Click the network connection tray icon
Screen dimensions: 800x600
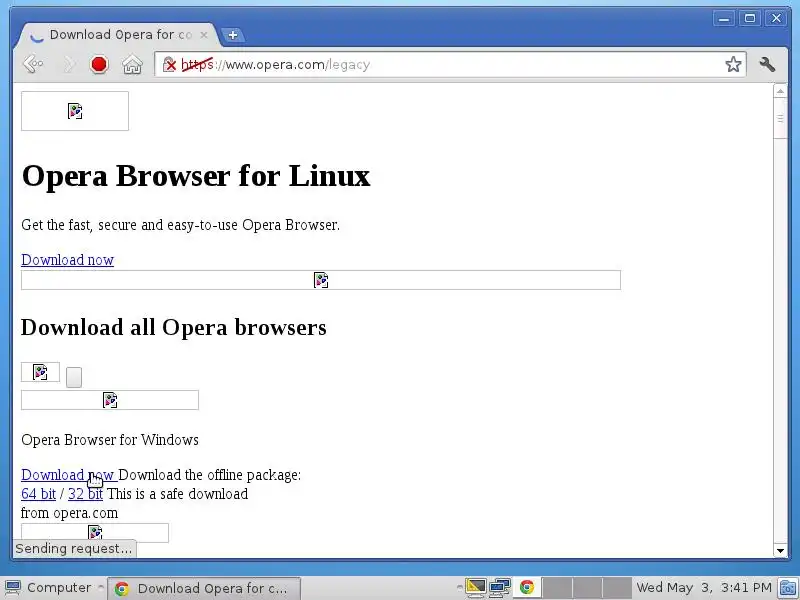click(x=500, y=588)
